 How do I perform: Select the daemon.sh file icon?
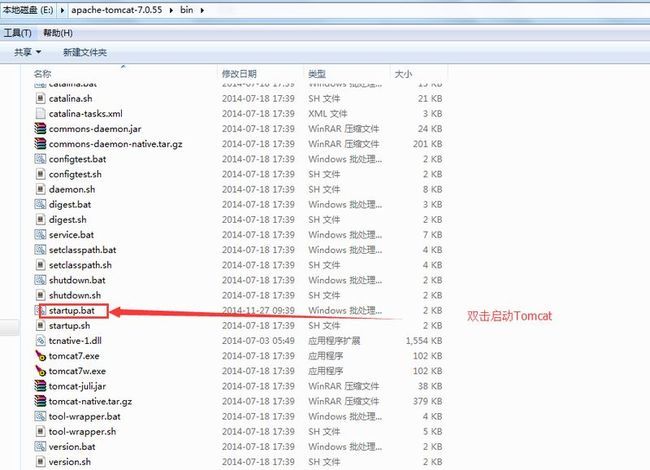point(40,189)
